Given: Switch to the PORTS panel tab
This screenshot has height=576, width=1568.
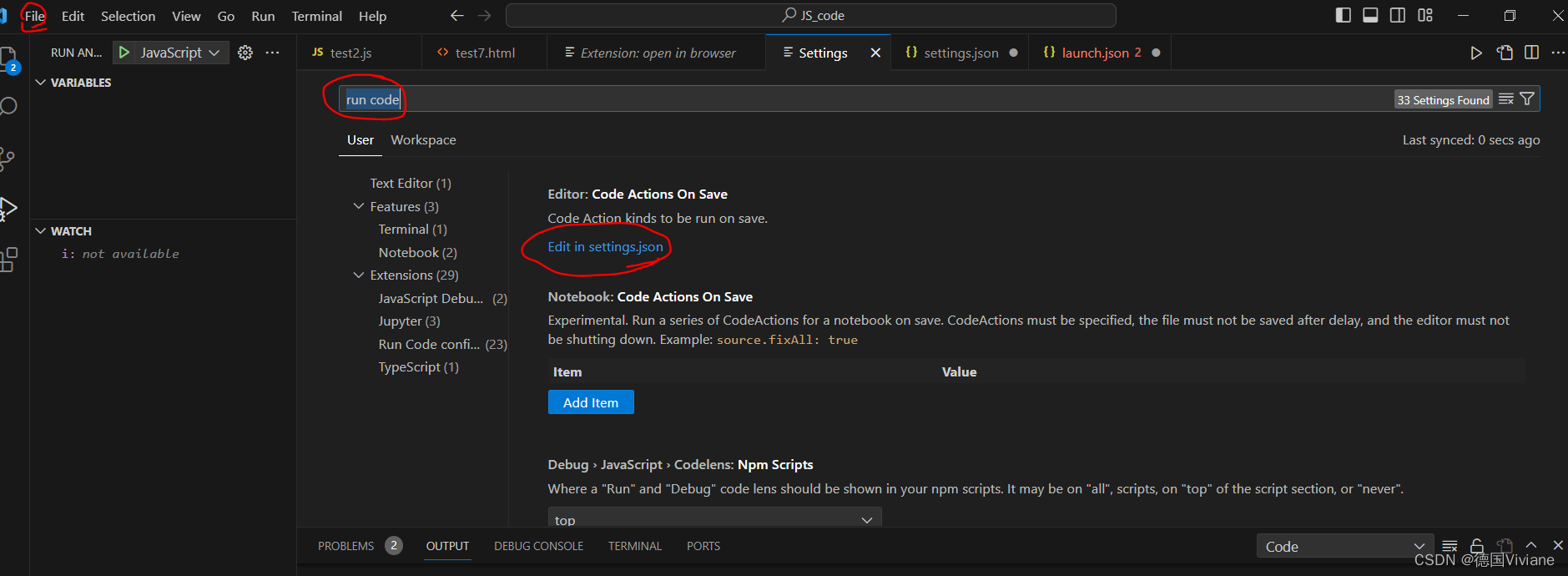Looking at the screenshot, I should pyautogui.click(x=703, y=546).
